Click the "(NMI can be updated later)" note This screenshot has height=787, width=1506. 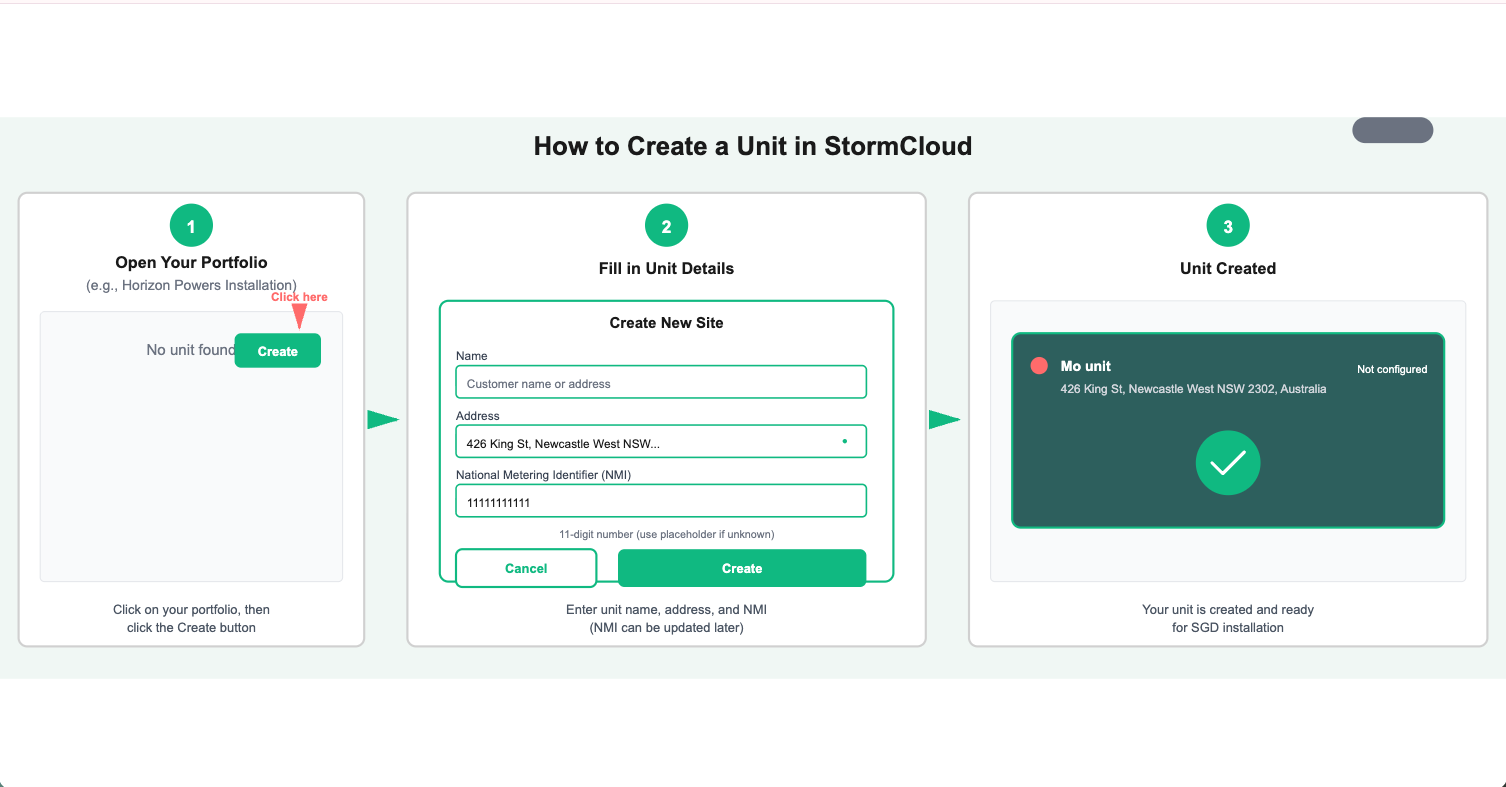667,628
